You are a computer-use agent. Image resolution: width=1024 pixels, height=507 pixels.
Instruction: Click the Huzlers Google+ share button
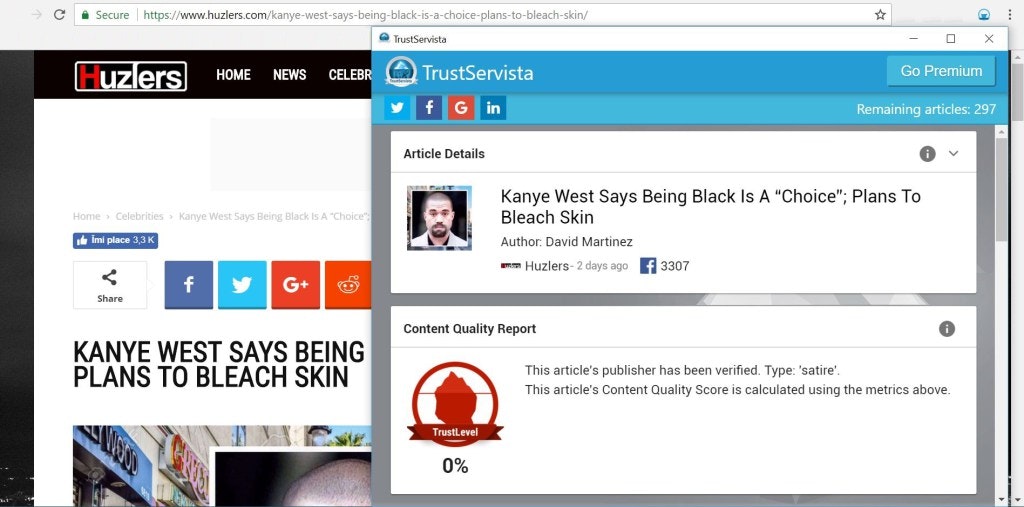click(296, 285)
